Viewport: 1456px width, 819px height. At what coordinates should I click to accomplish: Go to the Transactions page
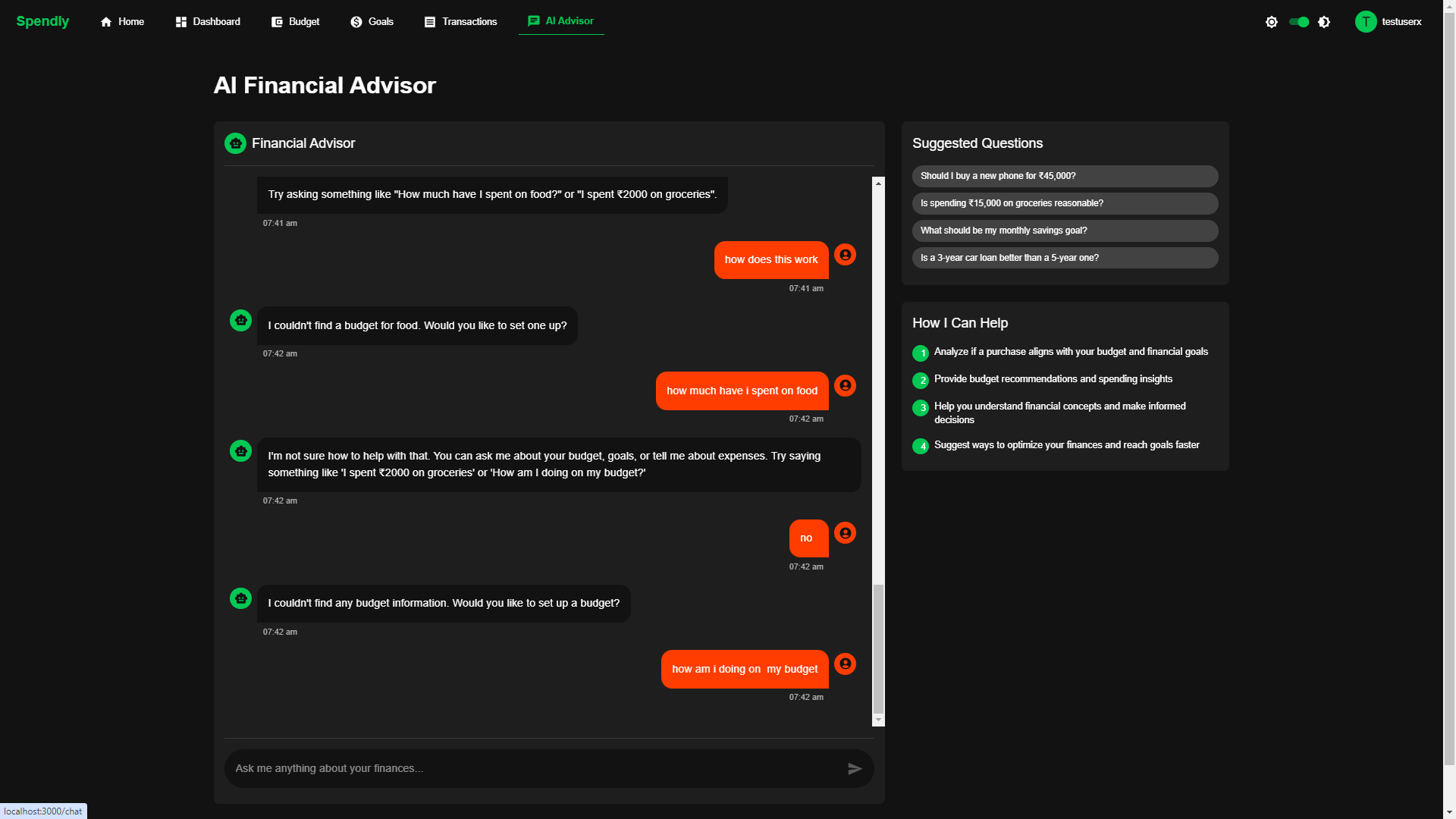point(460,22)
